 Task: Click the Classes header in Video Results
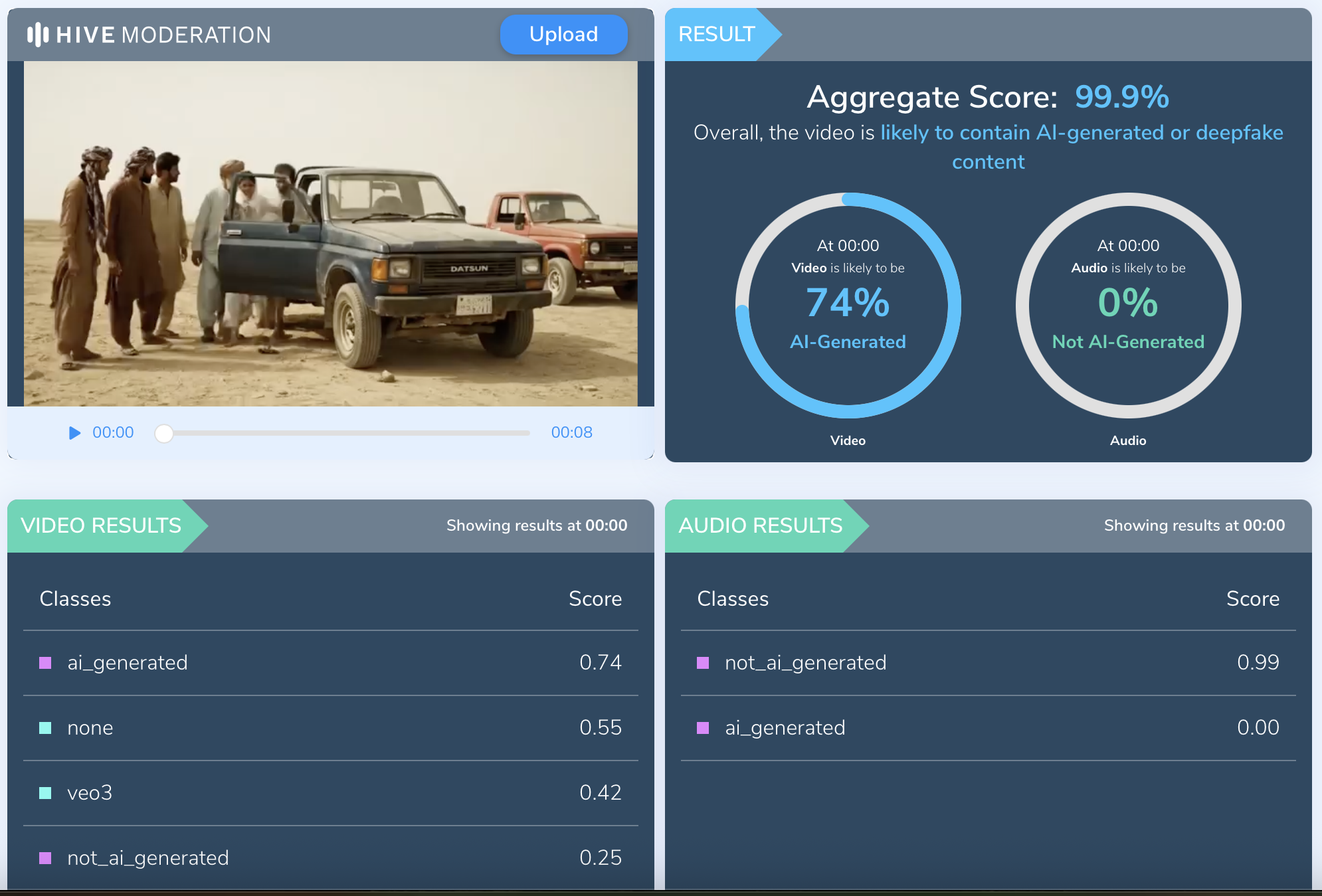click(x=75, y=598)
